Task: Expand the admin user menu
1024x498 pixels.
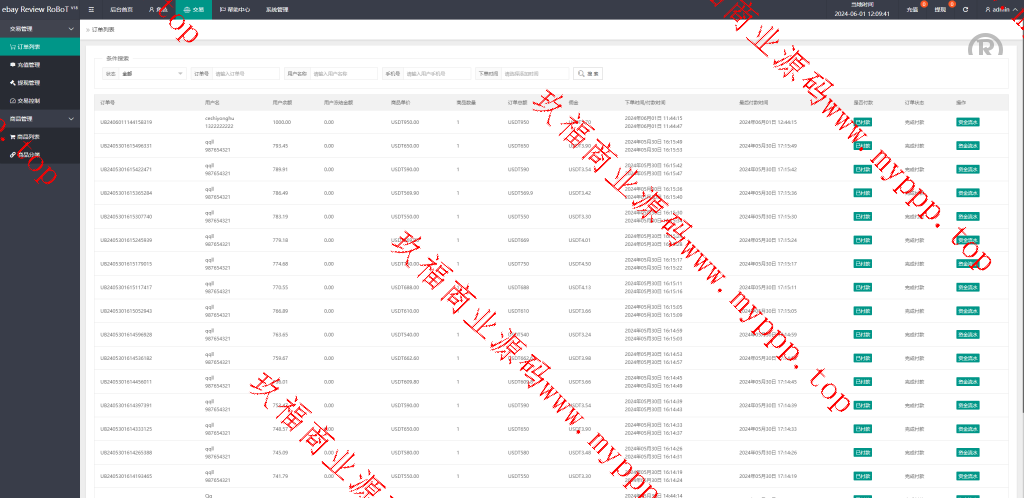Action: tap(998, 9)
